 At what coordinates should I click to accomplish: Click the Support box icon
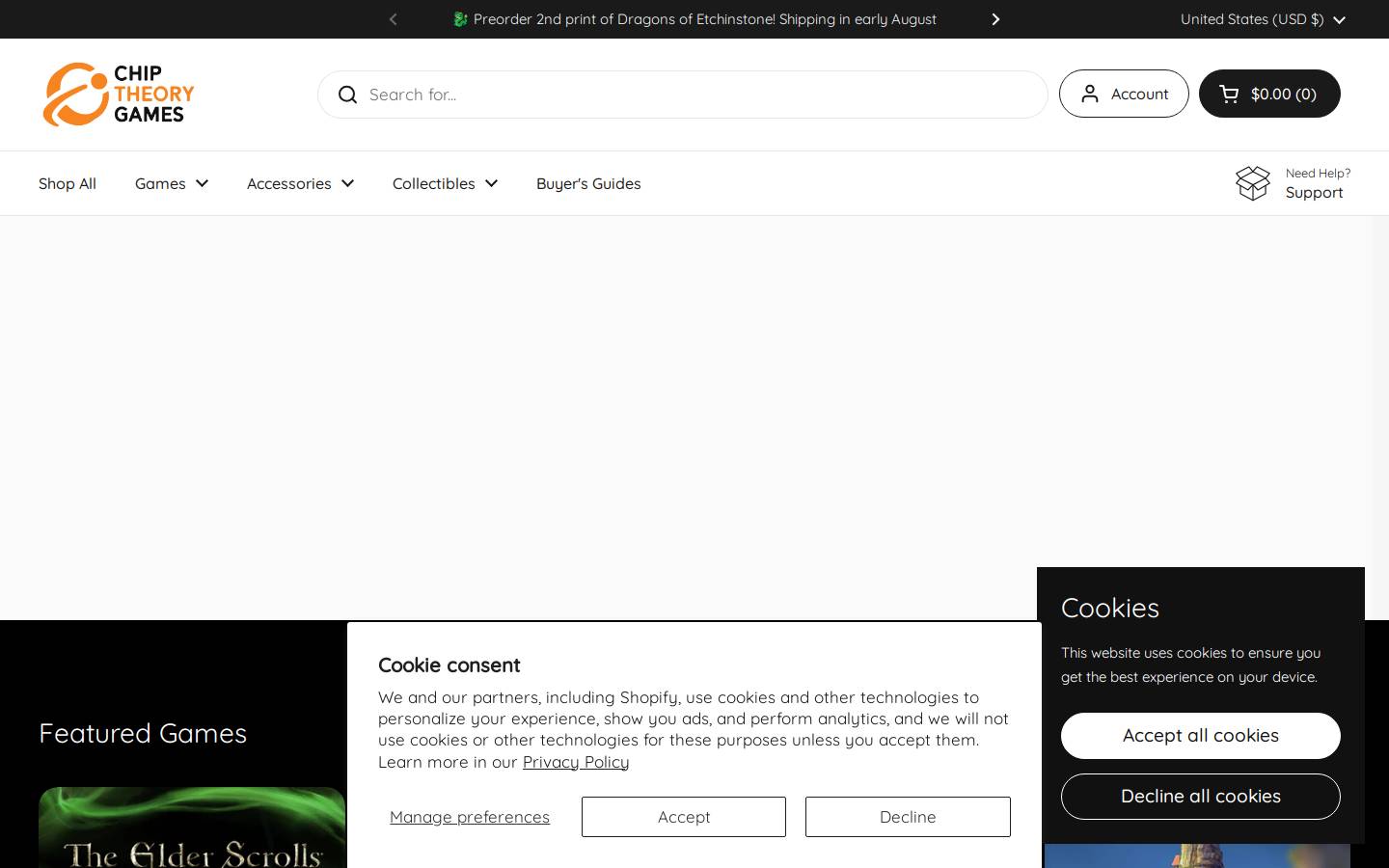(x=1253, y=183)
